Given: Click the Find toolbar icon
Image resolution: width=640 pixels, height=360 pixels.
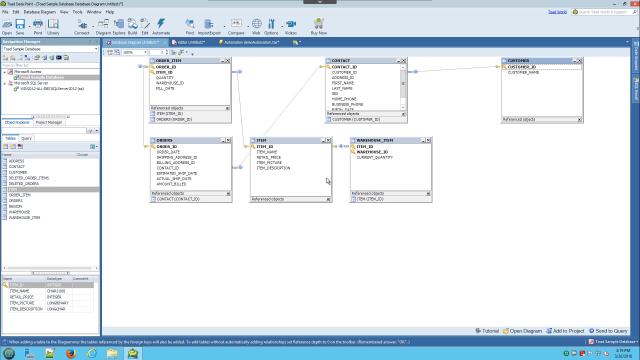Looking at the screenshot, I should (190, 27).
